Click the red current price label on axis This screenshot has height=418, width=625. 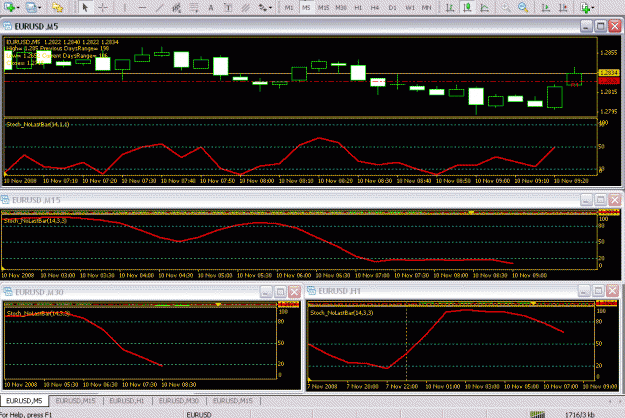tap(609, 81)
